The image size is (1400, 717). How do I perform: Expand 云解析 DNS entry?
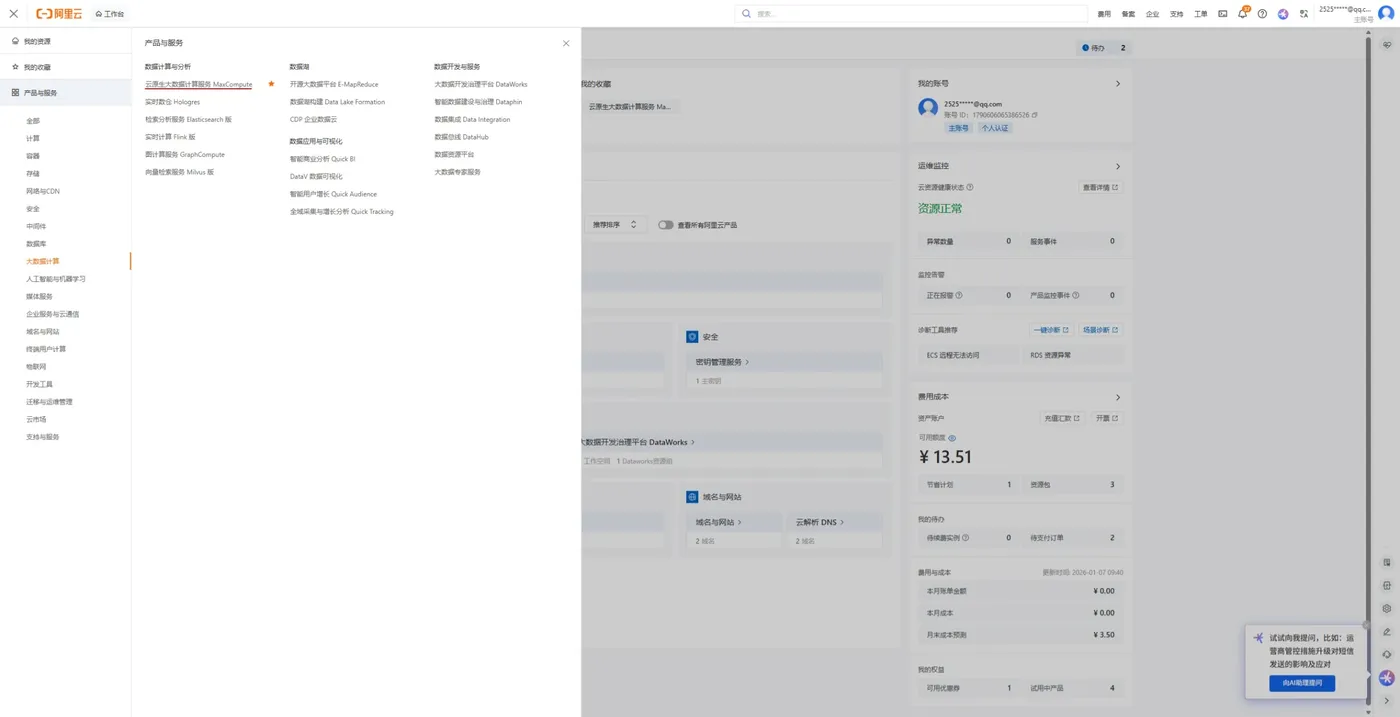[x=820, y=522]
